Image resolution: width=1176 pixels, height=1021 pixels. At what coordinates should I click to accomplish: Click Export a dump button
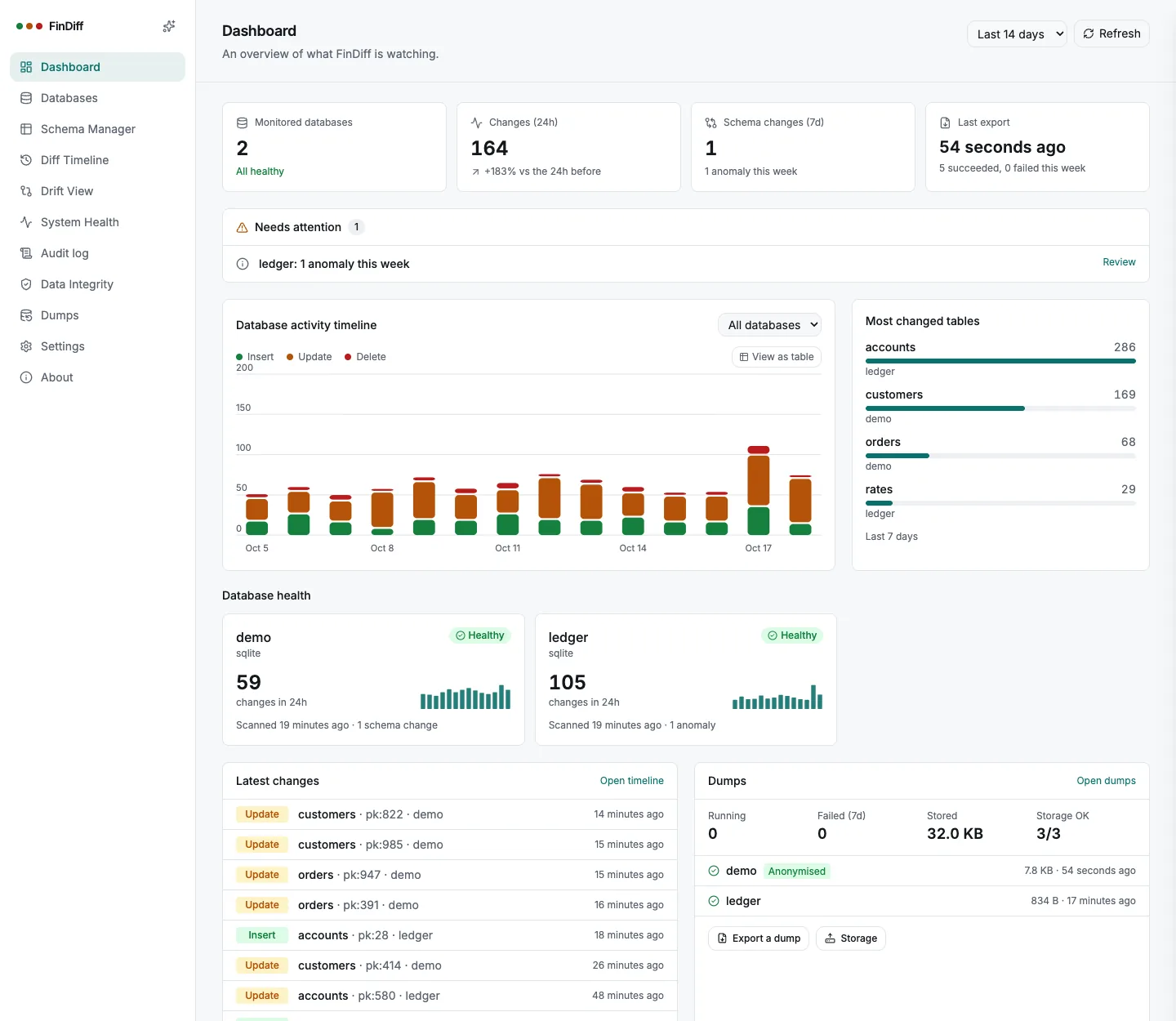759,939
